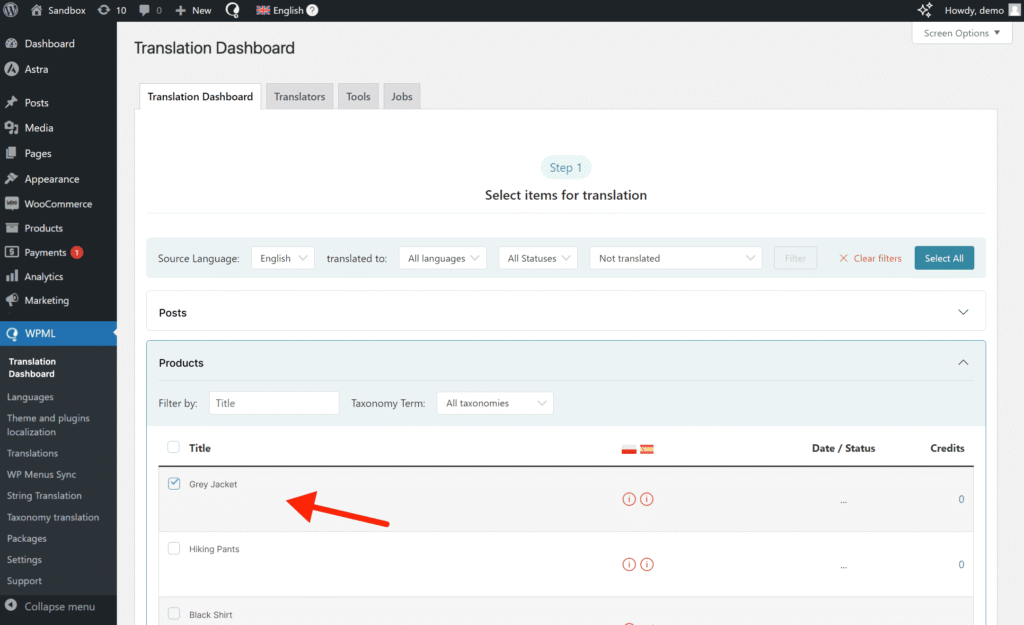Click the Title filter input field

pos(274,403)
